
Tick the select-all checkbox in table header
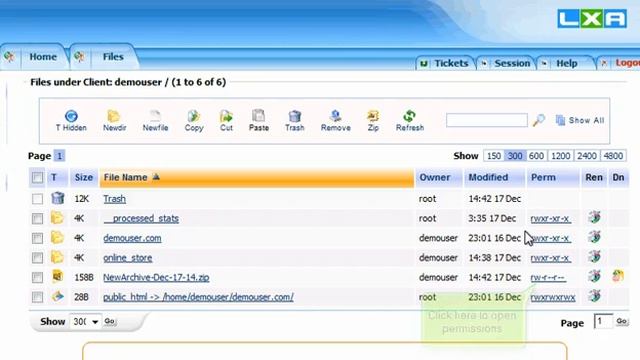point(37,178)
